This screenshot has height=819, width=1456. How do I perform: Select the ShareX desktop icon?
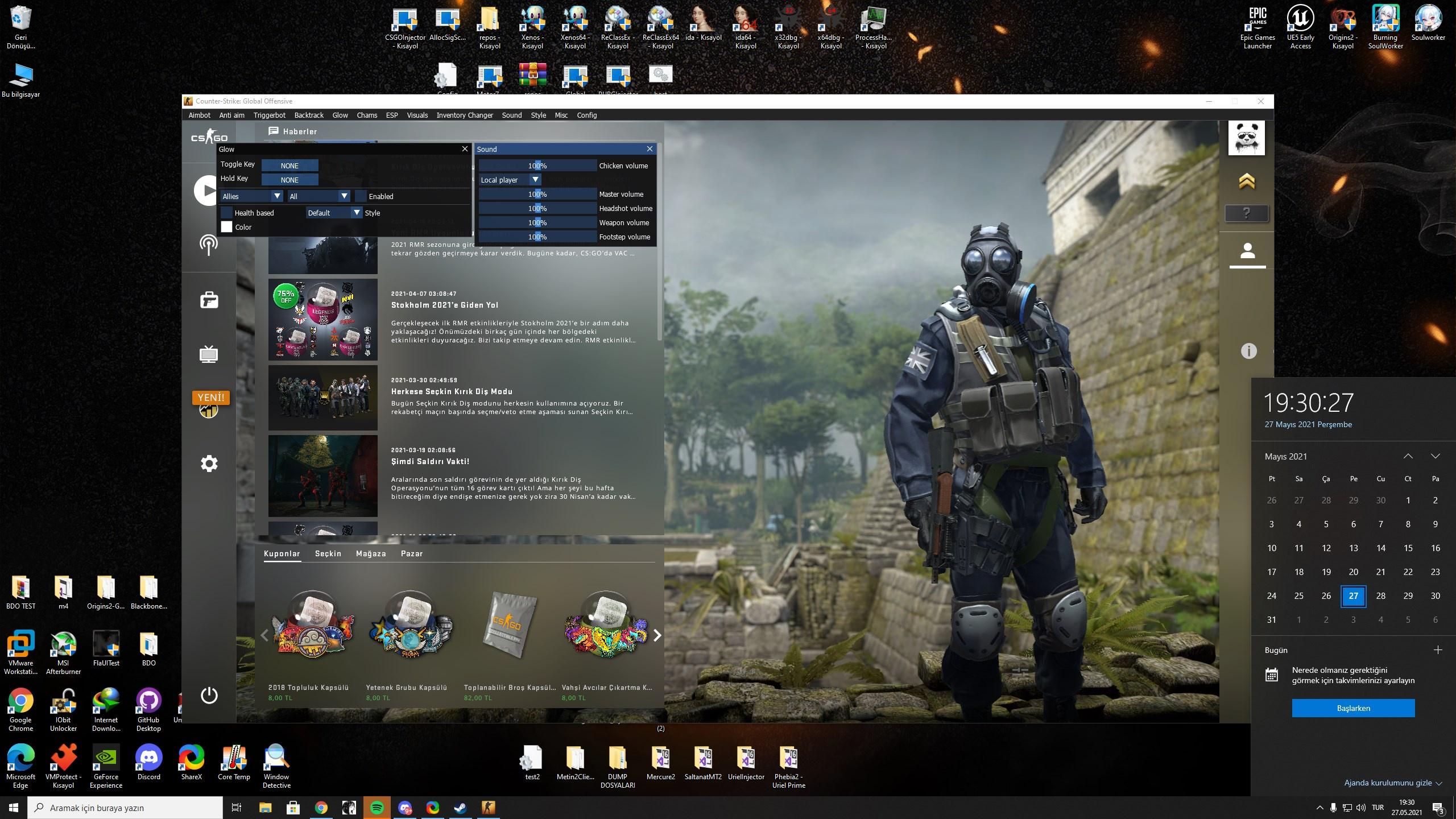click(x=191, y=763)
